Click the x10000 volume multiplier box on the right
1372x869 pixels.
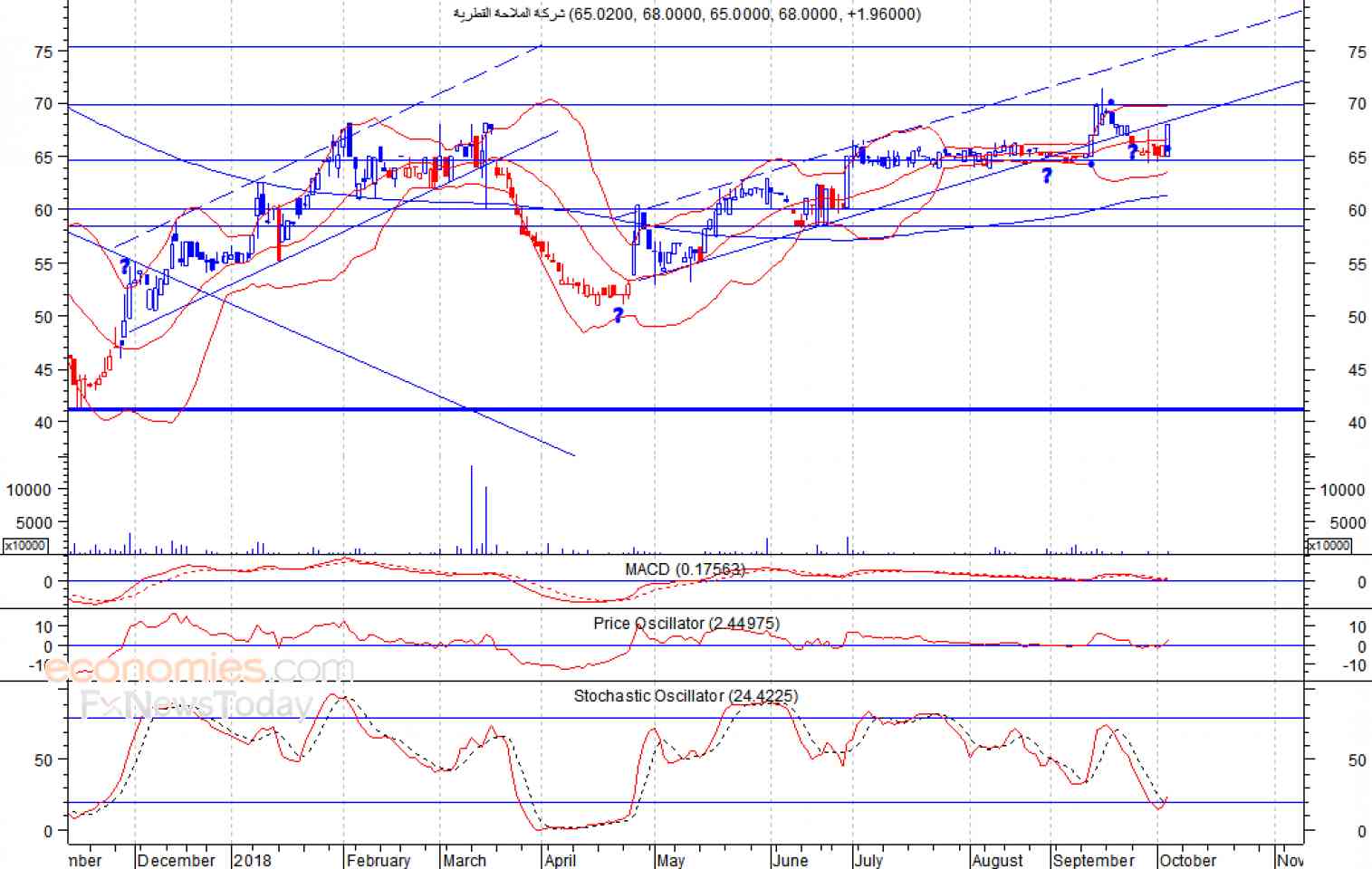(1329, 545)
